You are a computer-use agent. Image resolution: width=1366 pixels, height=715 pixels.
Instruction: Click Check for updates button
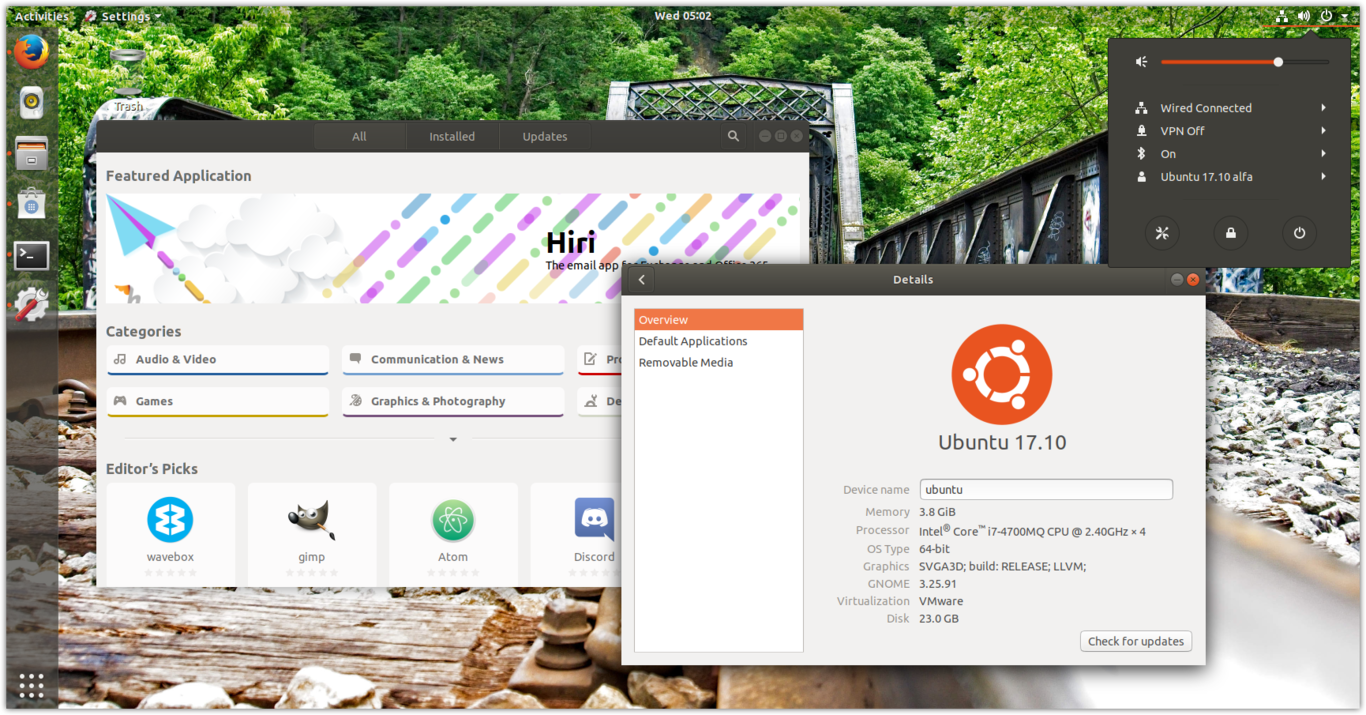(x=1136, y=641)
